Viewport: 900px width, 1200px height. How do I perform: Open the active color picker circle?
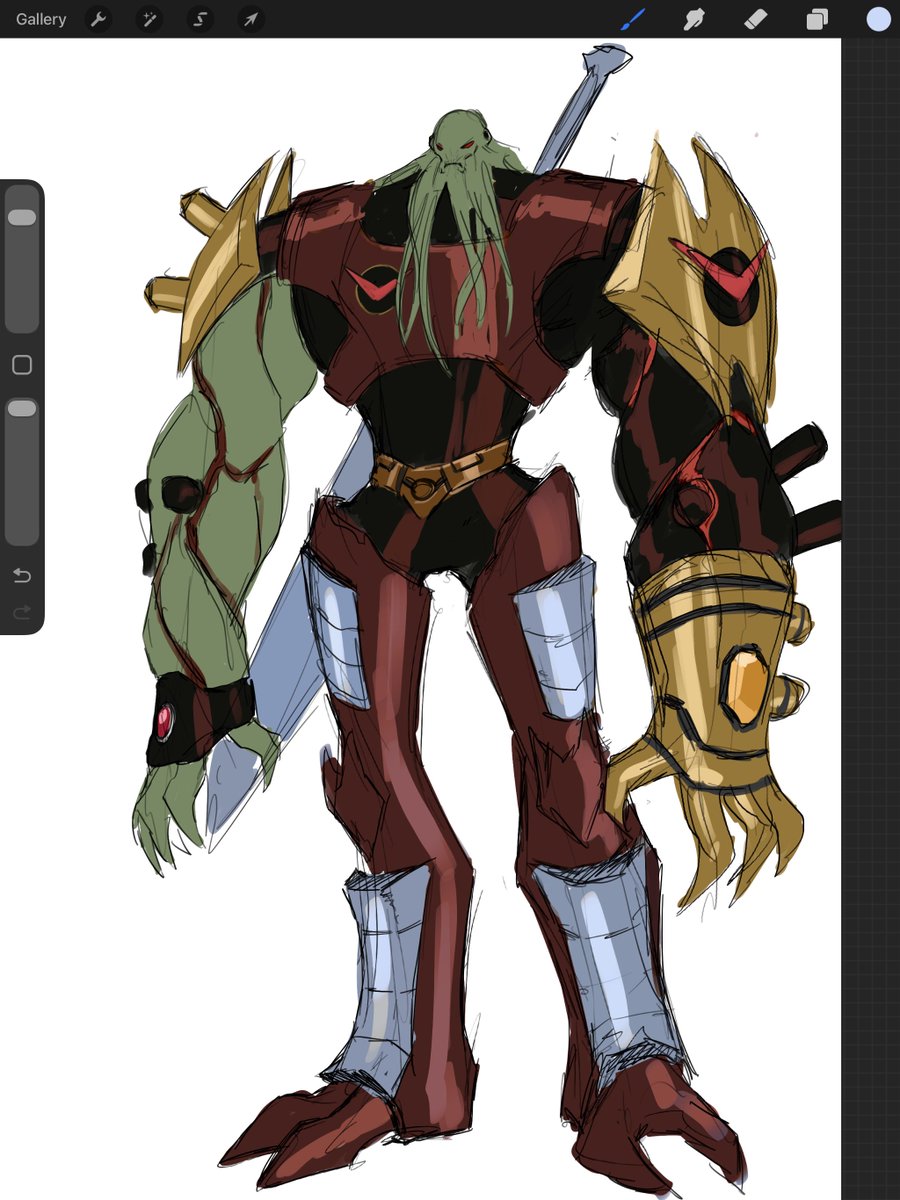click(x=878, y=19)
